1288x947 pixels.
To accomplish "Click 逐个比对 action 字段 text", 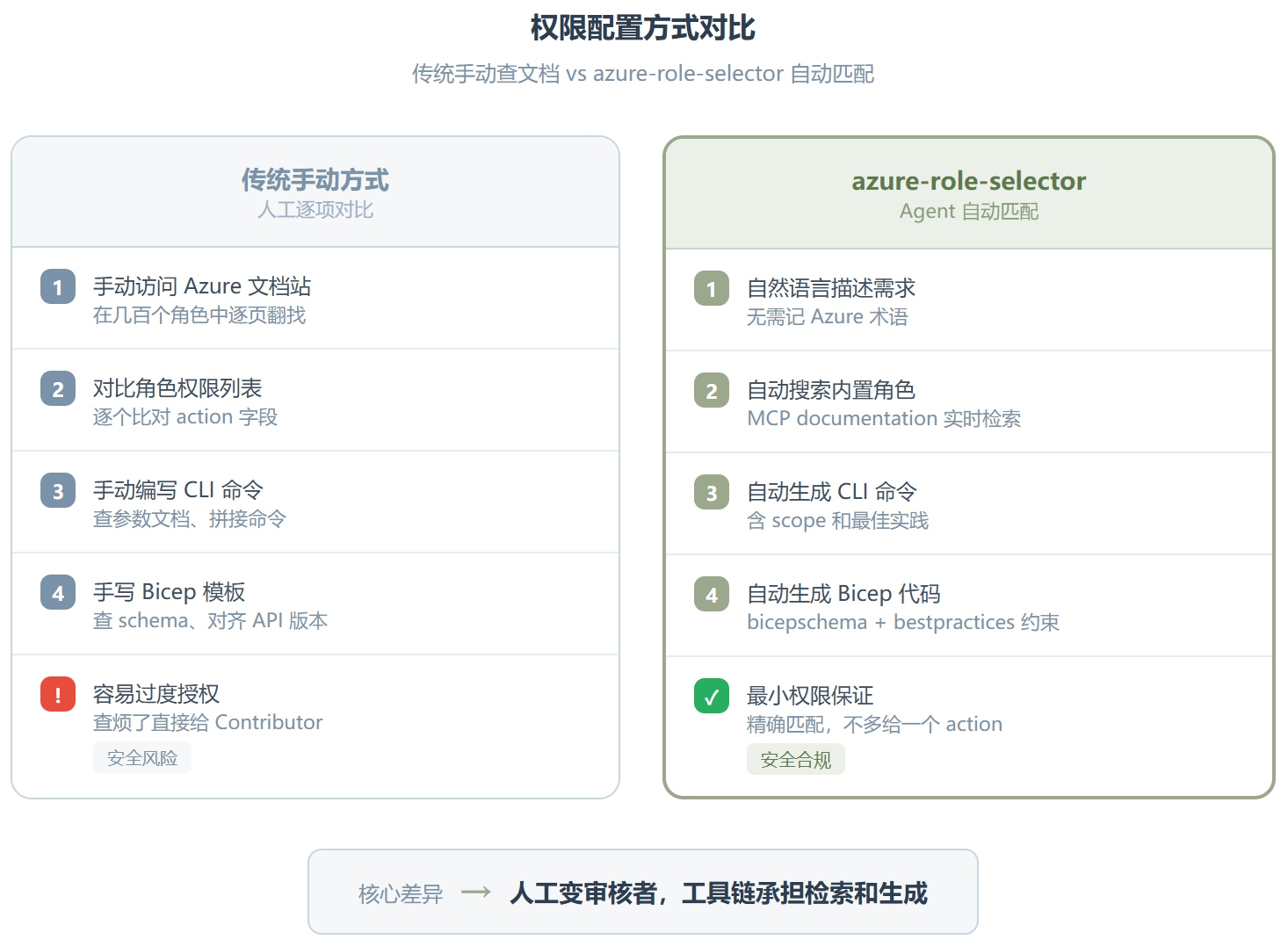I will (x=185, y=417).
